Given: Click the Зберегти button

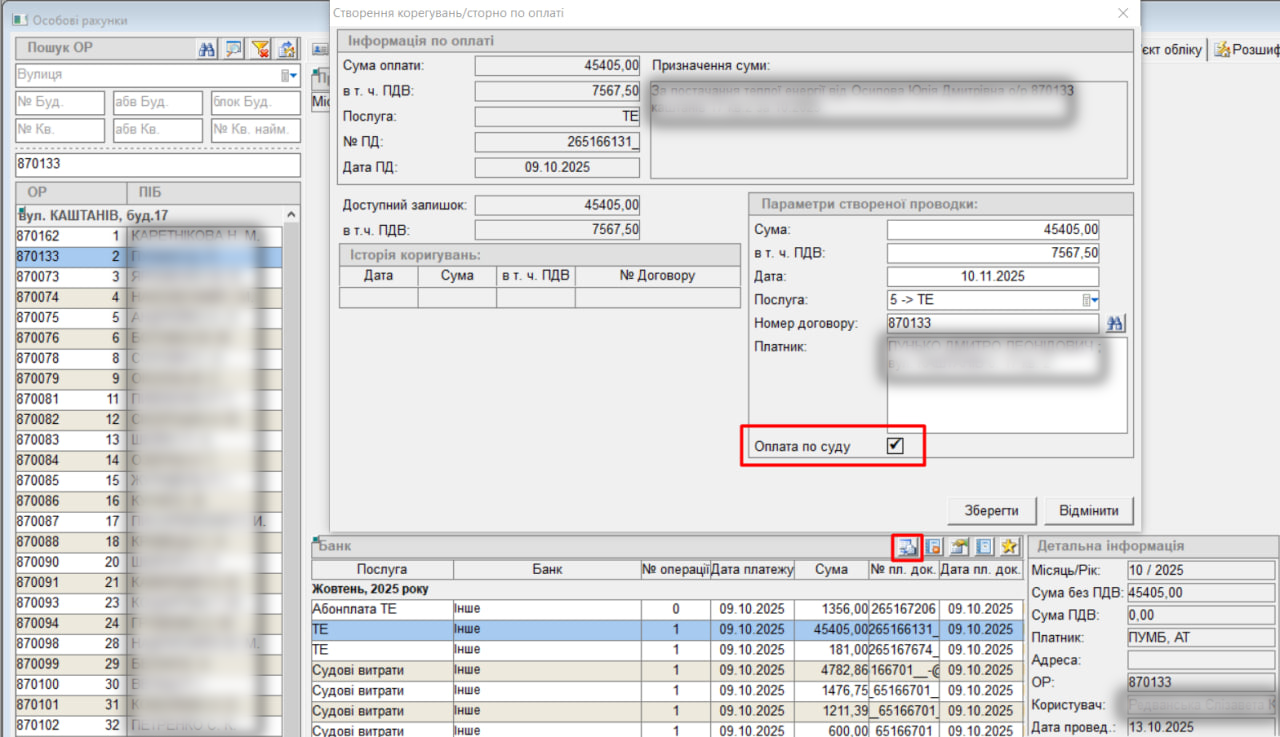Looking at the screenshot, I should [991, 510].
